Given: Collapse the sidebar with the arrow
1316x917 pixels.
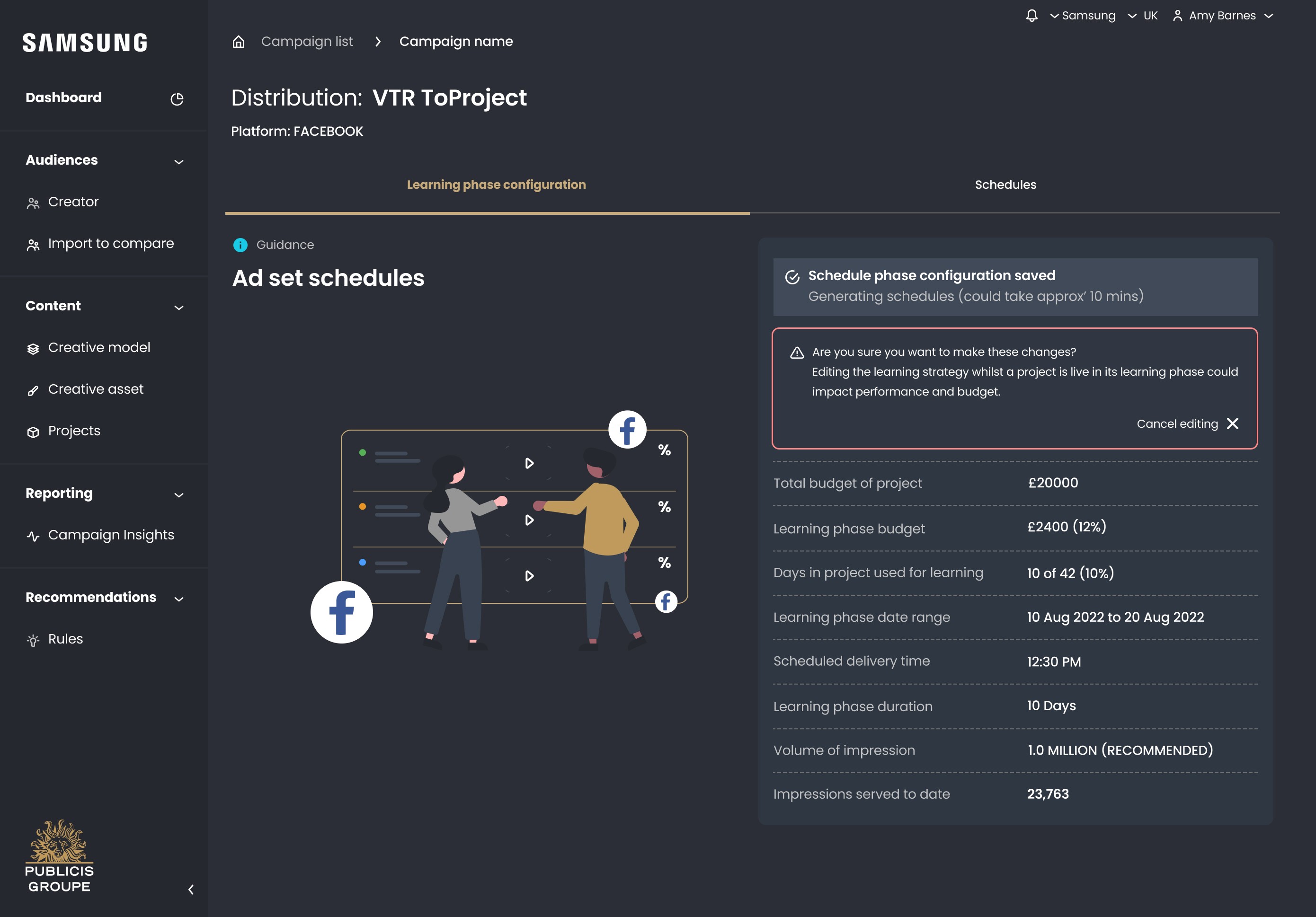Looking at the screenshot, I should click(x=191, y=889).
